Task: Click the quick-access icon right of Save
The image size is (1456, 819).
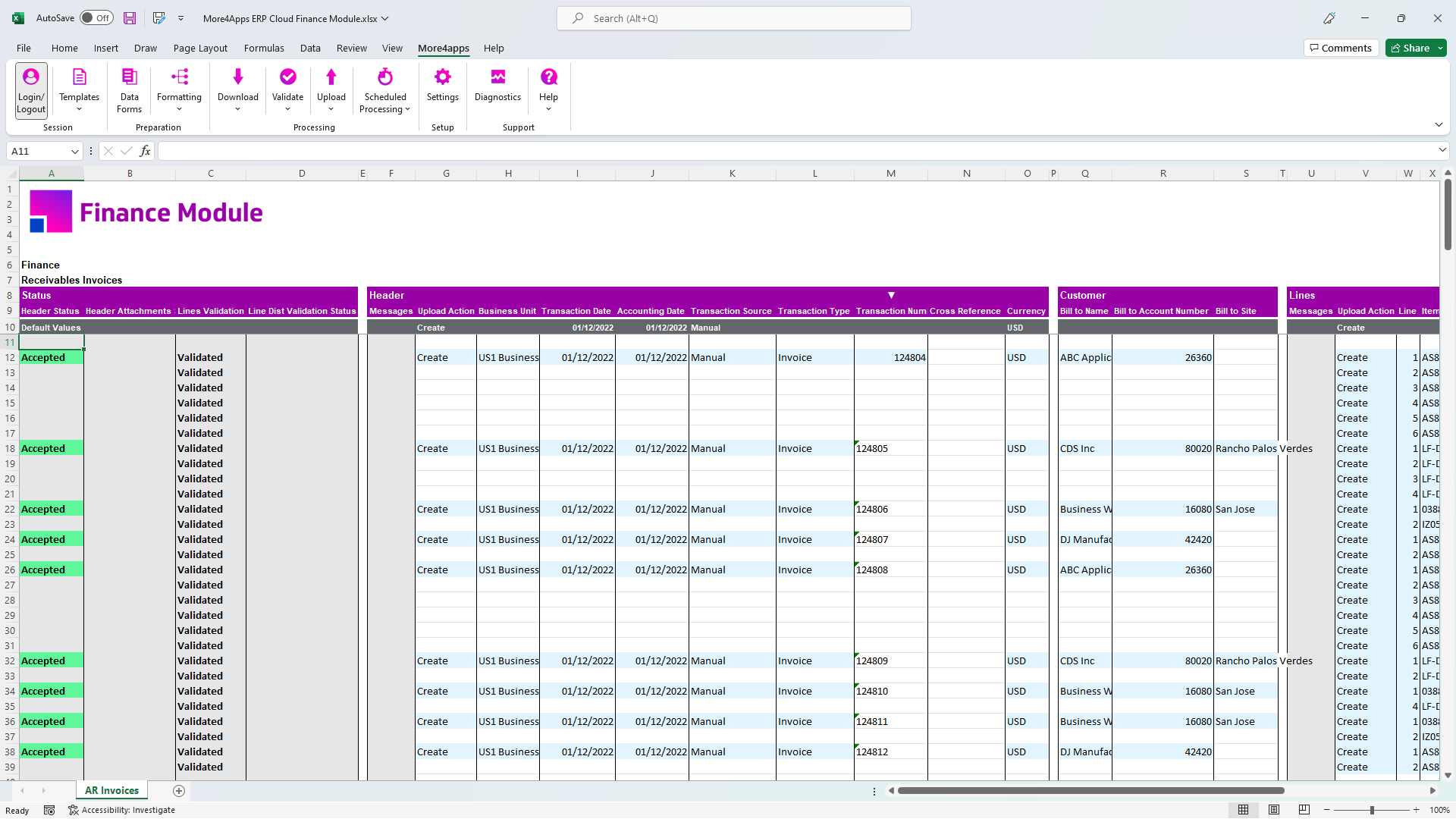Action: pos(158,18)
